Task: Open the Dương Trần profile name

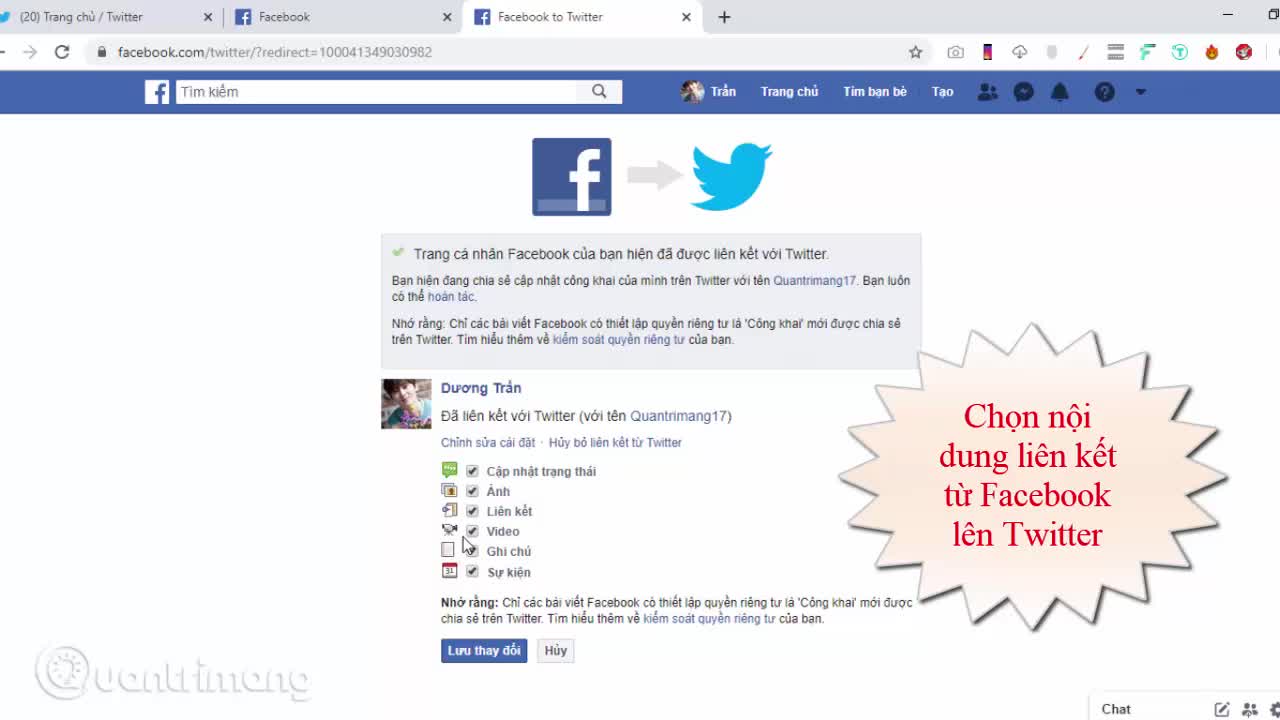Action: 481,388
